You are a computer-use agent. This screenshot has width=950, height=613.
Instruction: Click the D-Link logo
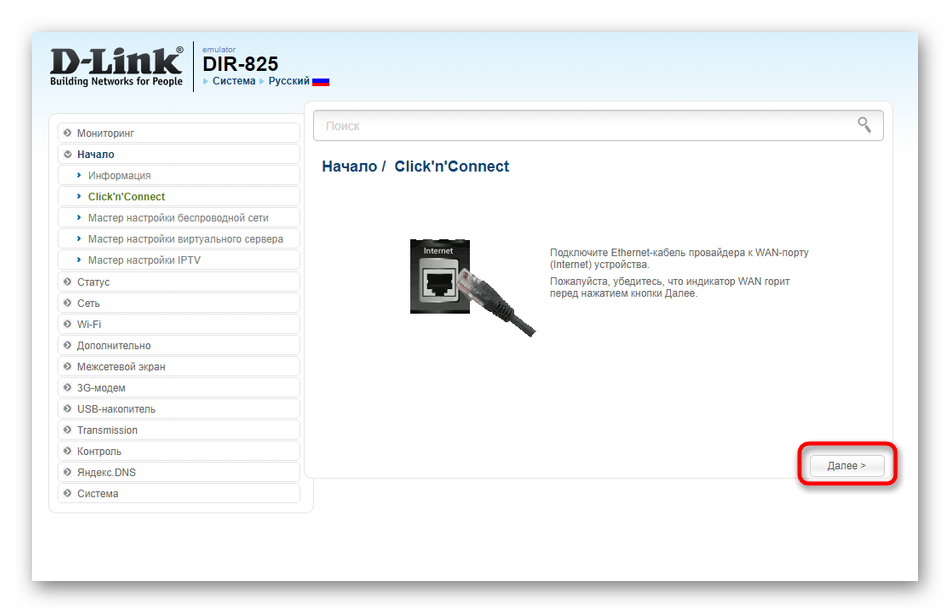click(116, 65)
